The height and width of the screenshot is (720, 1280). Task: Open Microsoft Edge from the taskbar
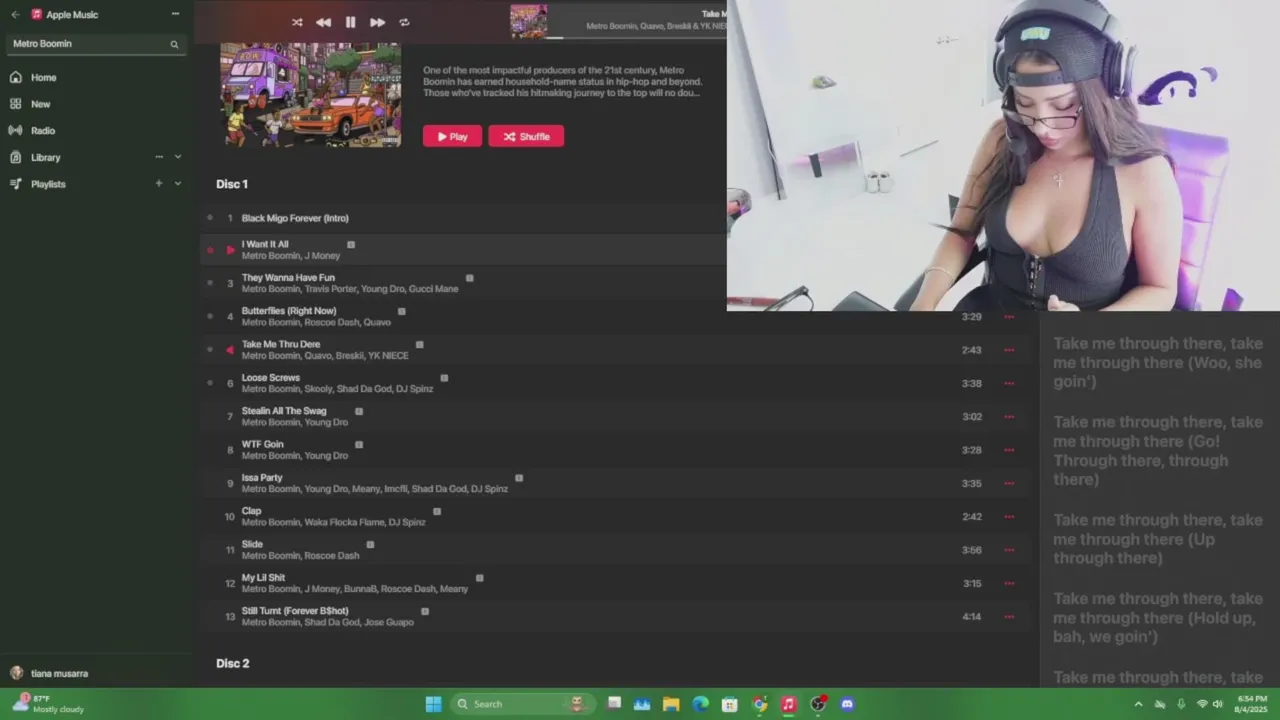click(x=700, y=704)
